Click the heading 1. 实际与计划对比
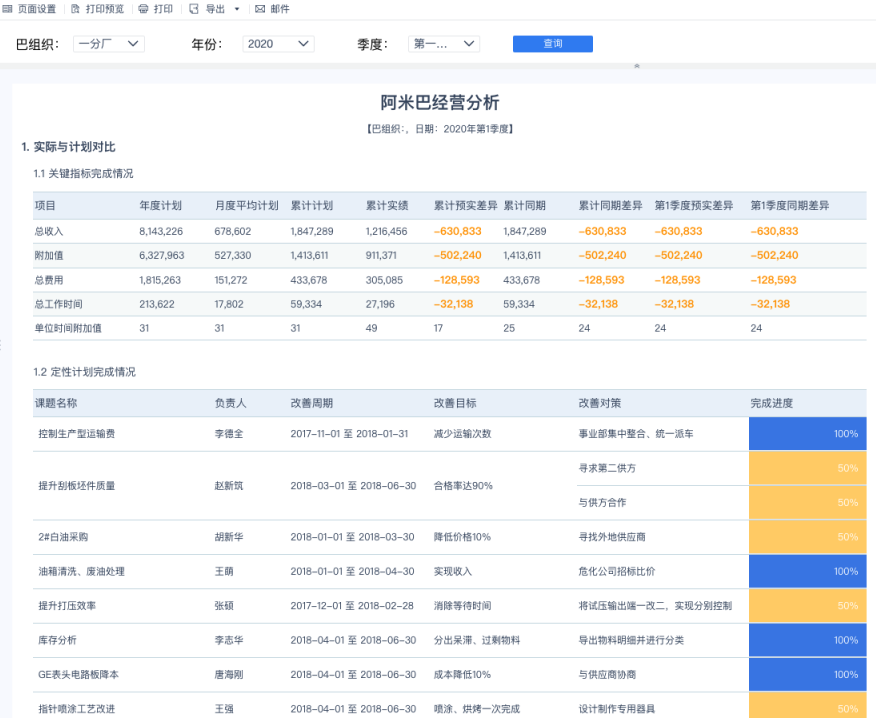Image resolution: width=876 pixels, height=718 pixels. click(x=68, y=147)
